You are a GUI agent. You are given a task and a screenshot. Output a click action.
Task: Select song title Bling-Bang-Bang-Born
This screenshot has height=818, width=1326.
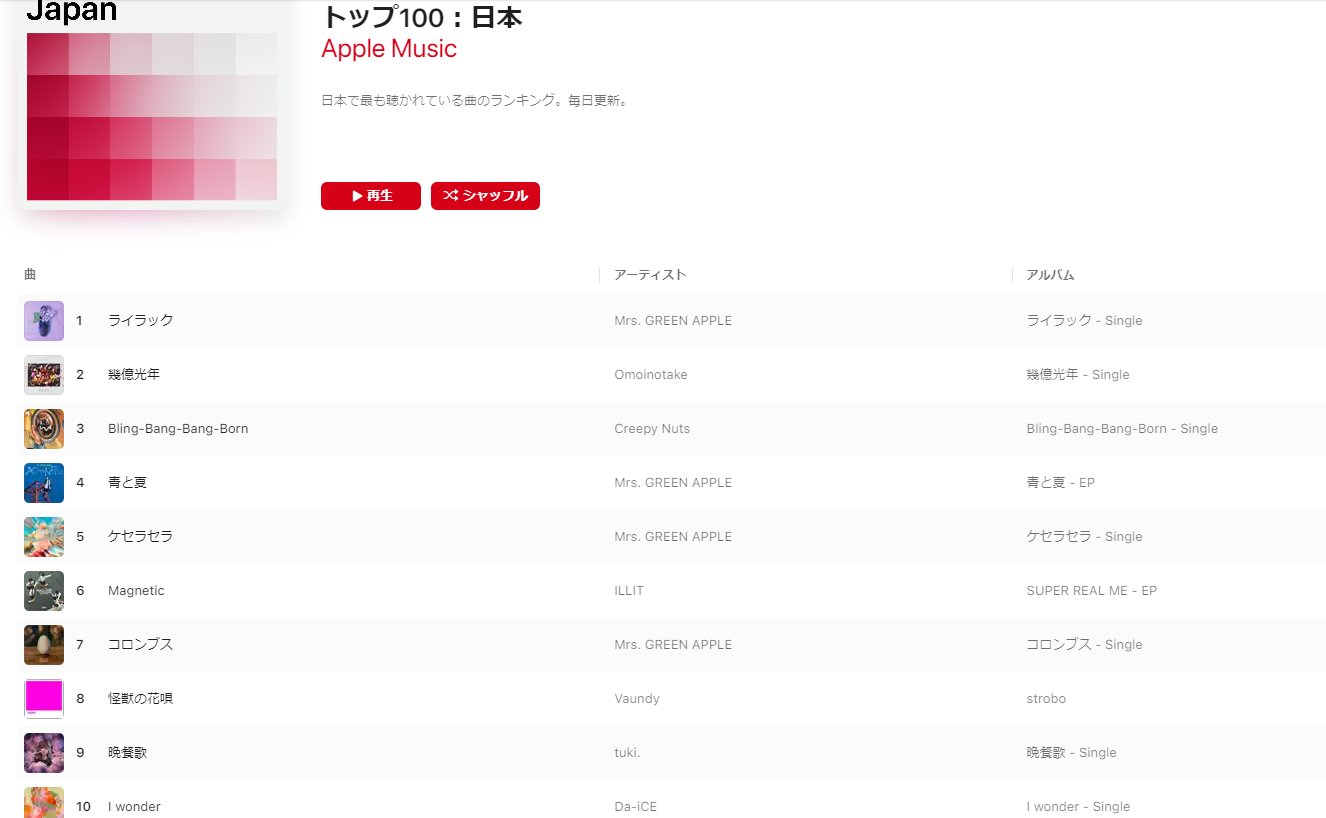[x=178, y=429]
